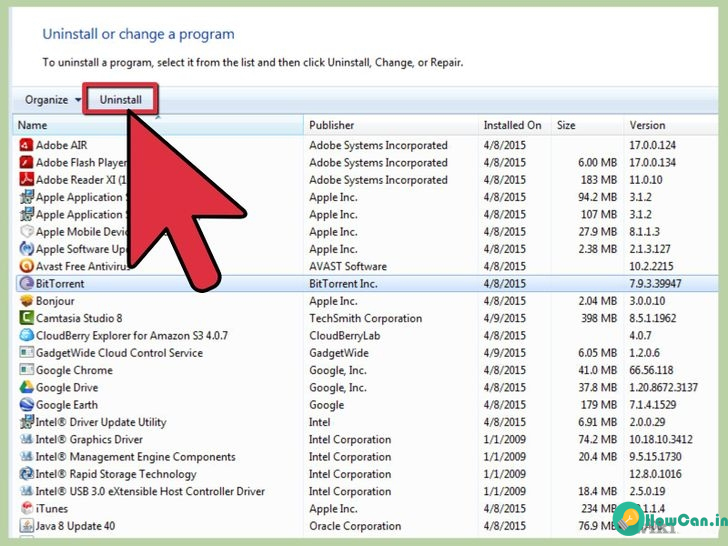Click version 12.8.0.1016 cell
The height and width of the screenshot is (546, 728).
[655, 474]
